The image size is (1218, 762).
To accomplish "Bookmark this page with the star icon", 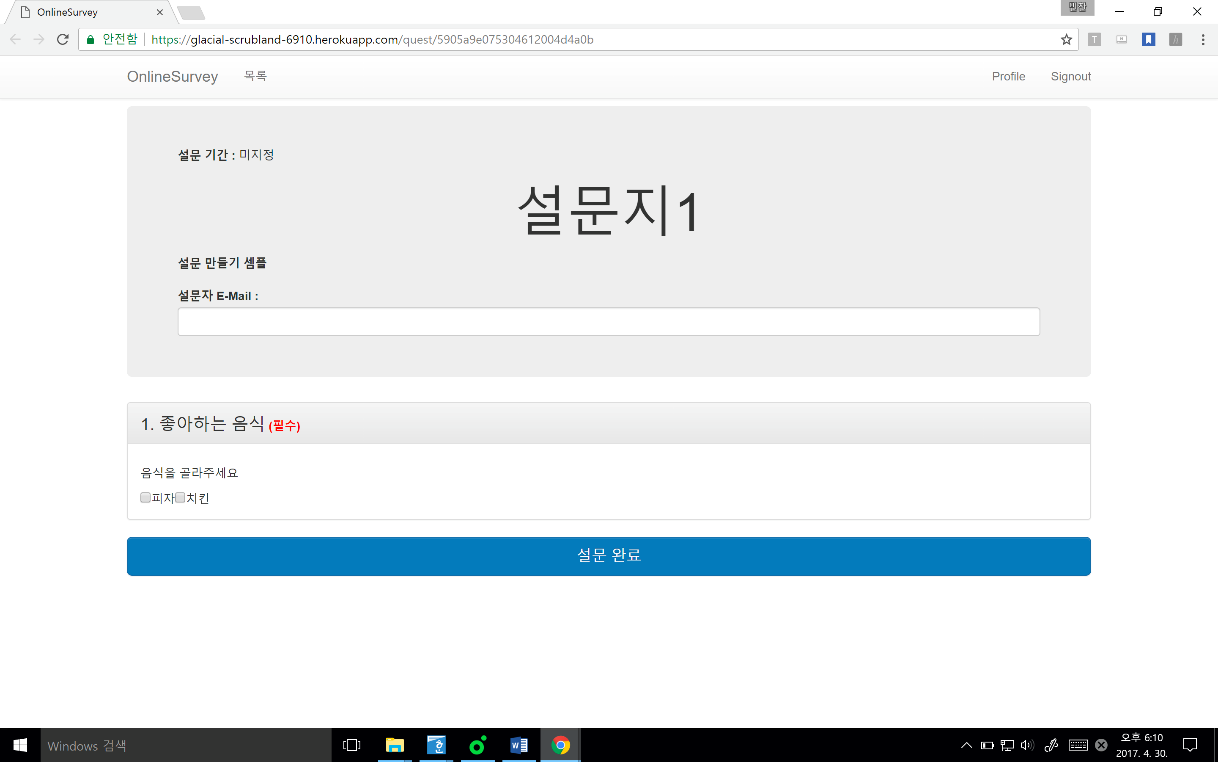I will click(x=1066, y=40).
